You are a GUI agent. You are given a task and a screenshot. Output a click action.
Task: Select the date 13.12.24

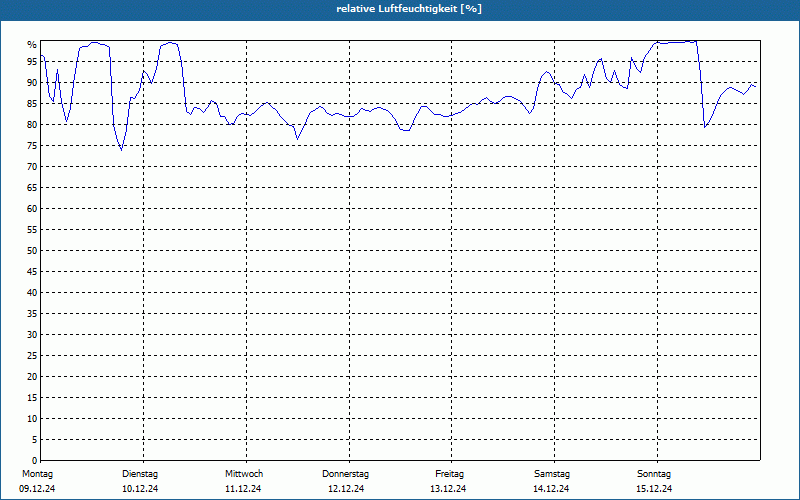tap(448, 489)
